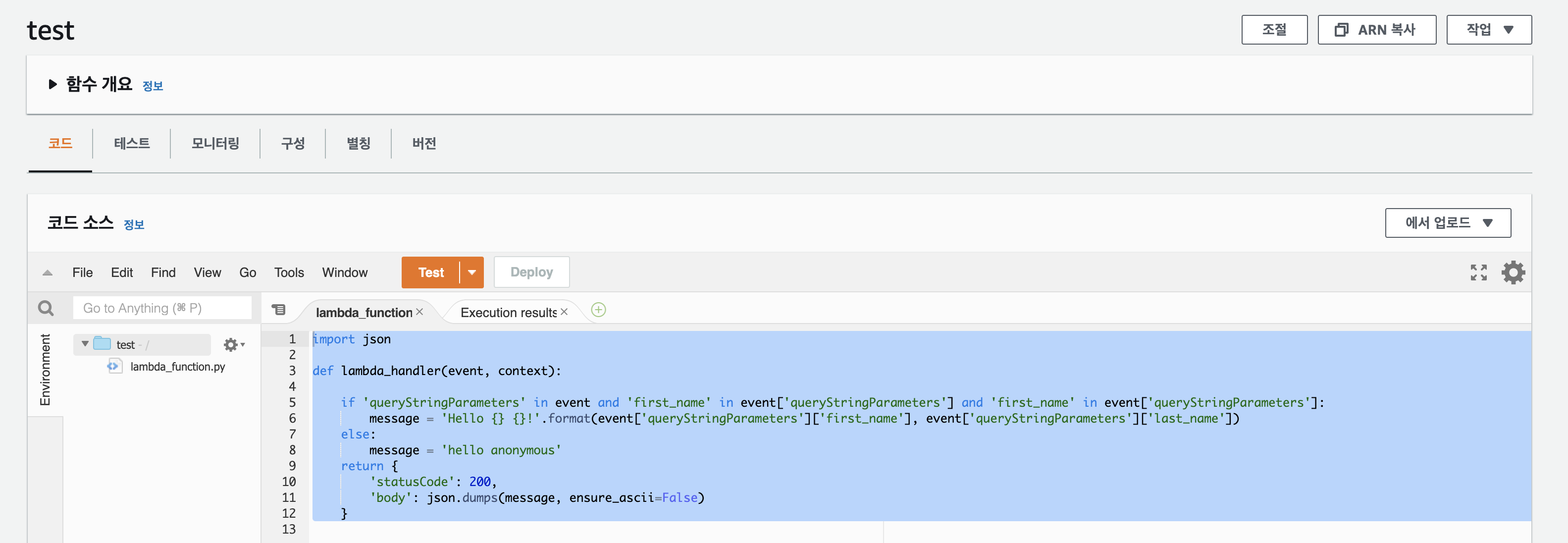The image size is (1568, 543).
Task: Click the Go to Anything search field
Action: tap(162, 308)
